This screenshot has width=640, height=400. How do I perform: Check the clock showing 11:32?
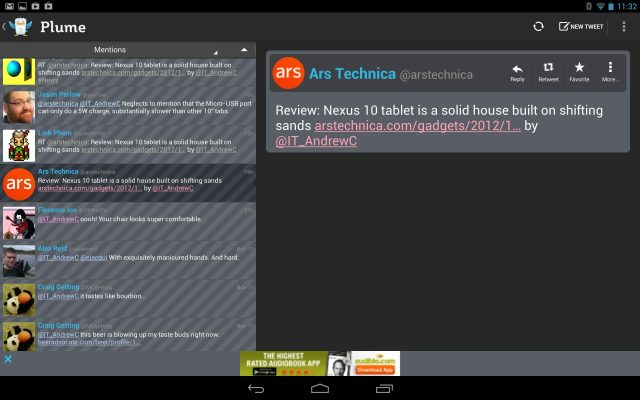click(x=627, y=6)
